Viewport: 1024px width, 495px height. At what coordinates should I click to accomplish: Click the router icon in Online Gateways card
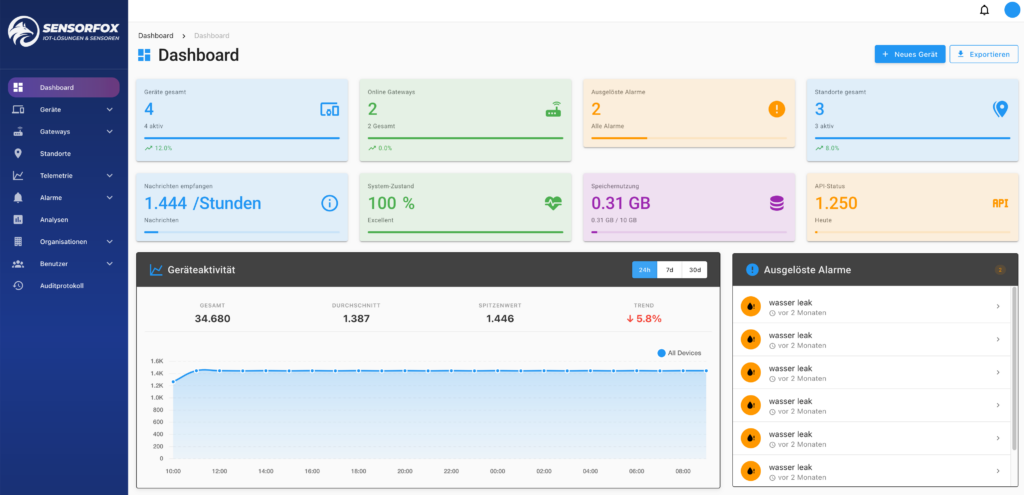pyautogui.click(x=553, y=109)
